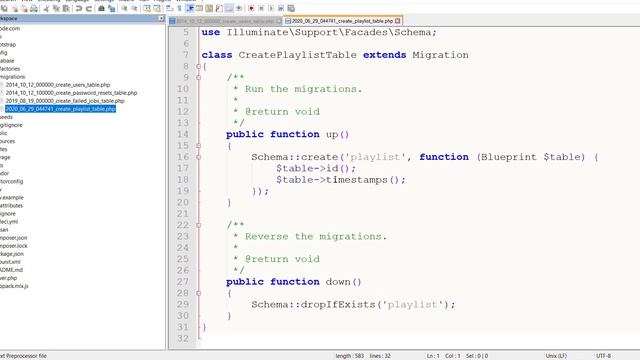Screen dimensions: 640x360
Task: Select the create_playlist_table.php editor tab
Action: click(342, 21)
